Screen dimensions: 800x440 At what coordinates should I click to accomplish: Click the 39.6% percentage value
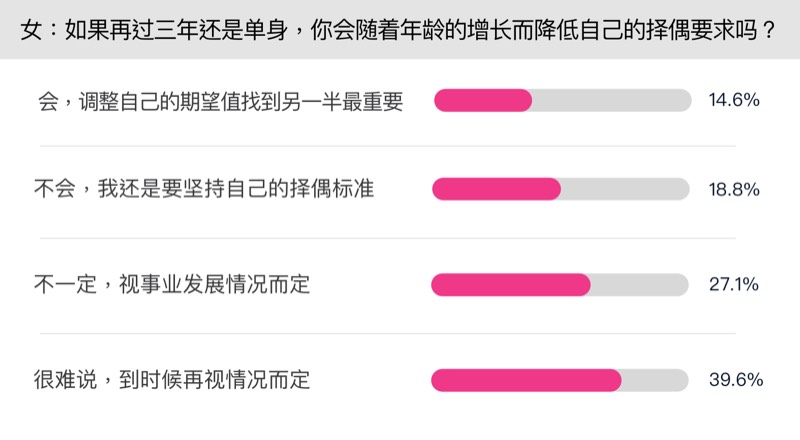tap(735, 380)
